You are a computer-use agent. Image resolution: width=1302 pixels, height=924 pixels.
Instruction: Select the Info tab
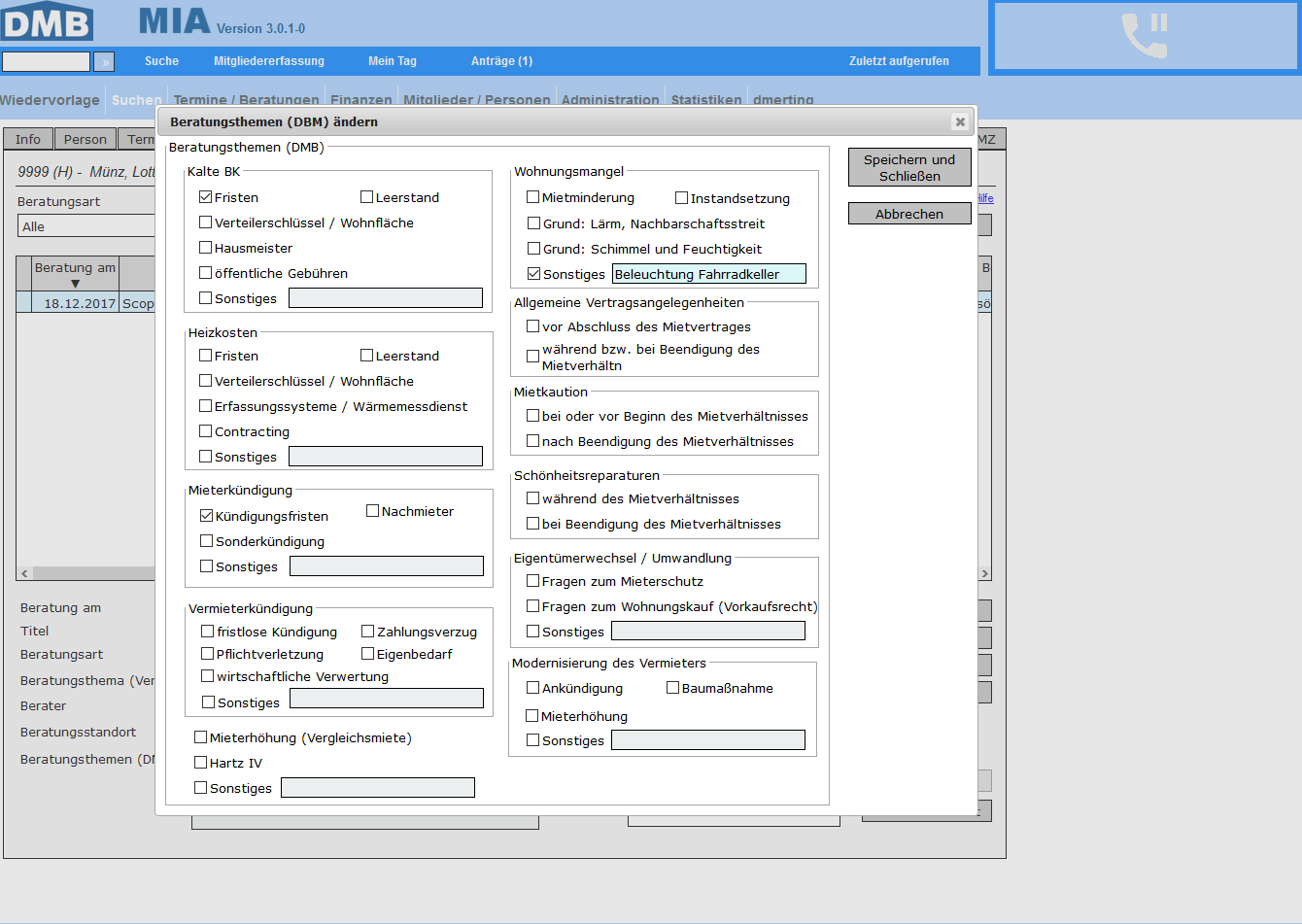click(28, 139)
